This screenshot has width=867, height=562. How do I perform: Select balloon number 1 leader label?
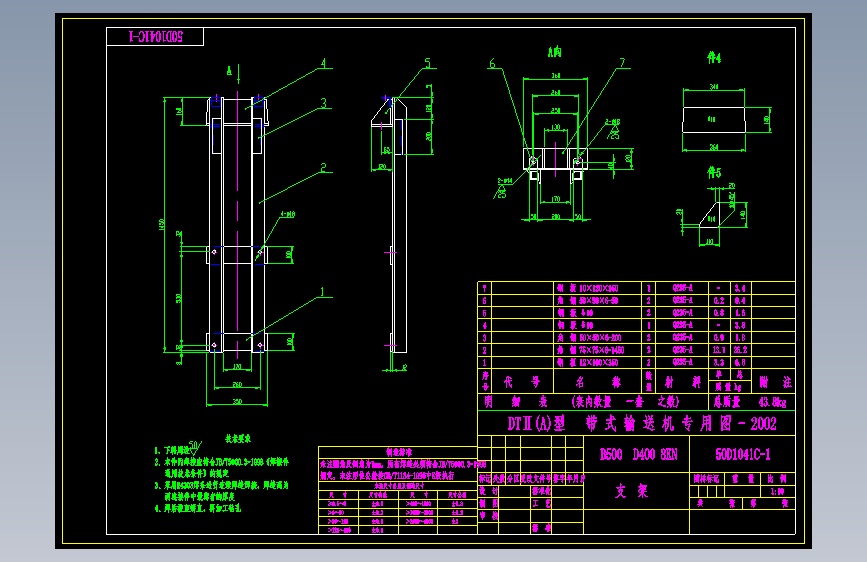(x=322, y=292)
